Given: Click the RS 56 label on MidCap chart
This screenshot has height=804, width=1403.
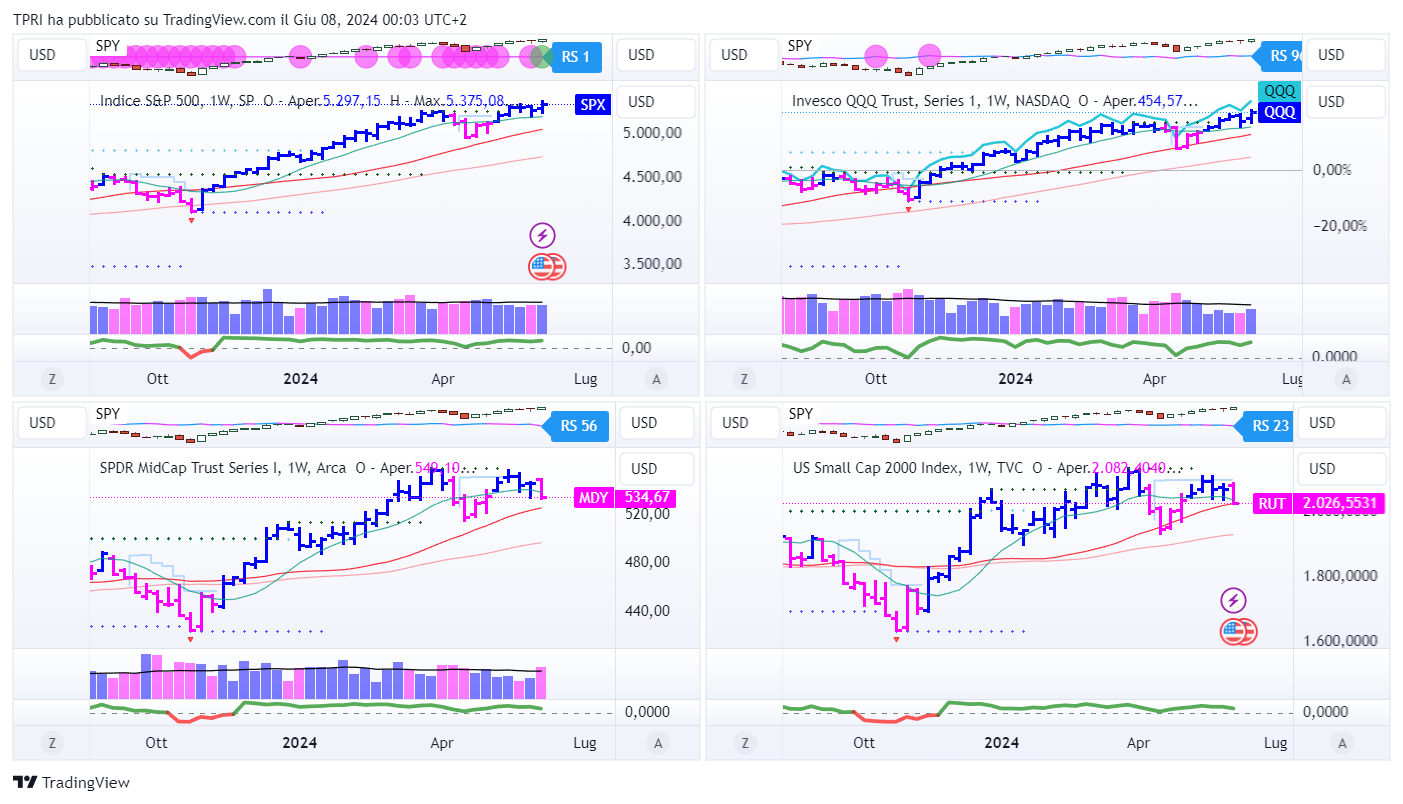Looking at the screenshot, I should point(578,426).
